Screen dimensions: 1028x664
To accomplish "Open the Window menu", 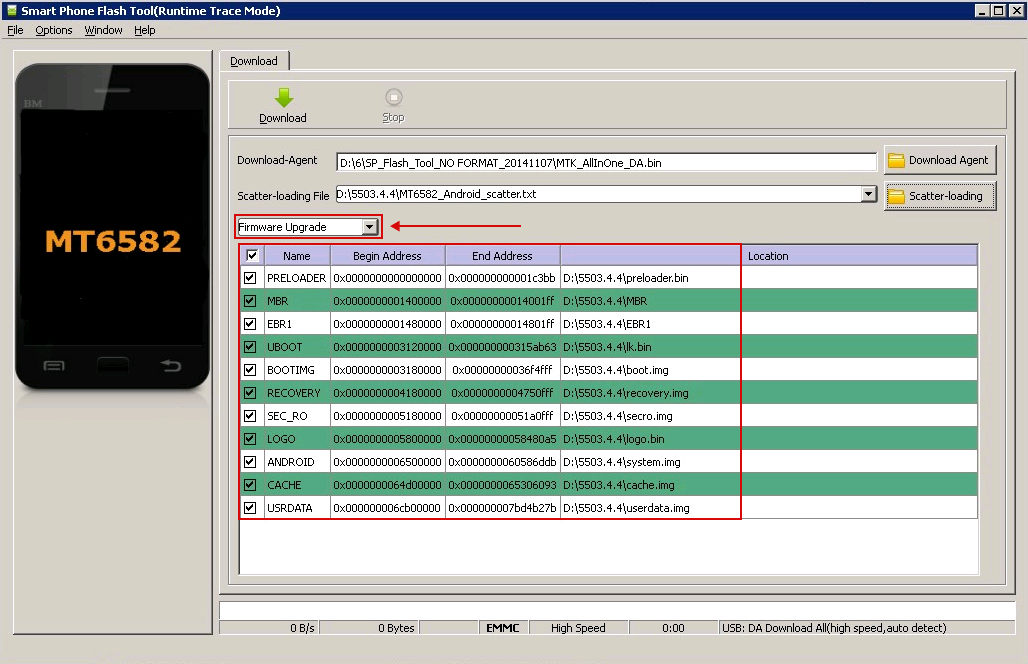I will click(x=103, y=30).
